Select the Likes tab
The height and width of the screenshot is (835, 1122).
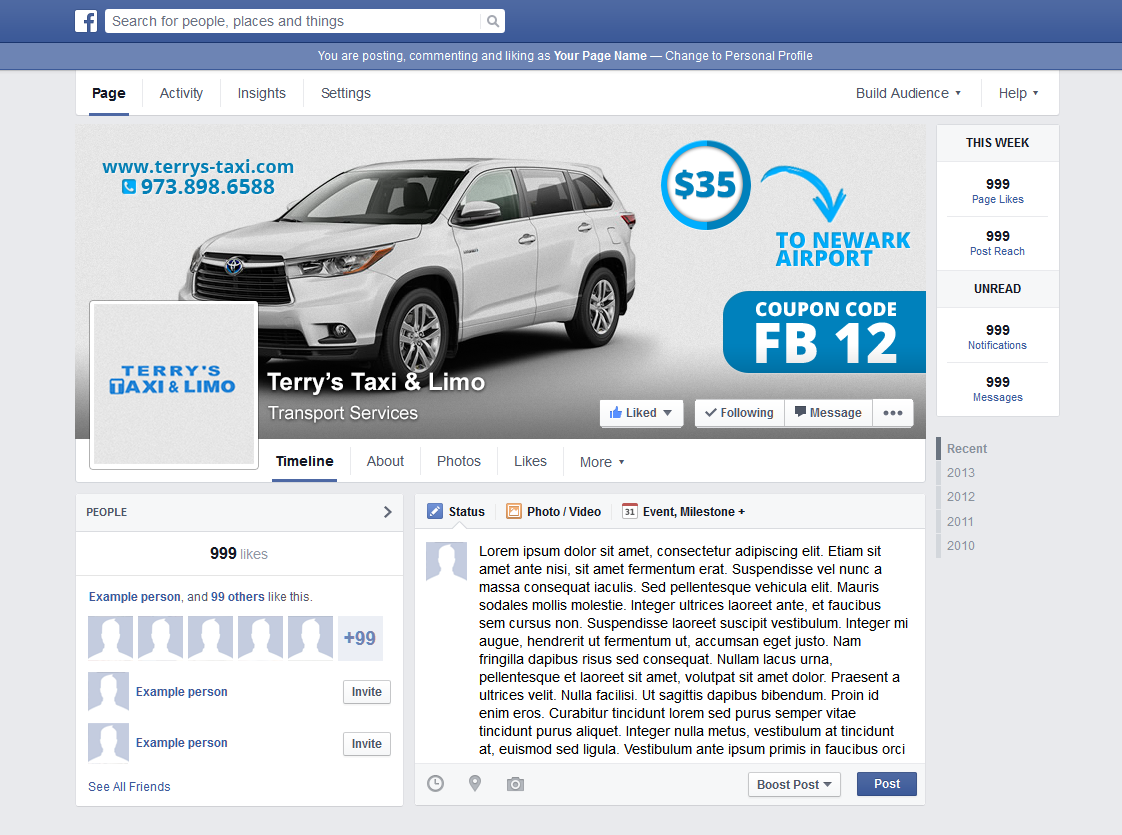(x=530, y=462)
